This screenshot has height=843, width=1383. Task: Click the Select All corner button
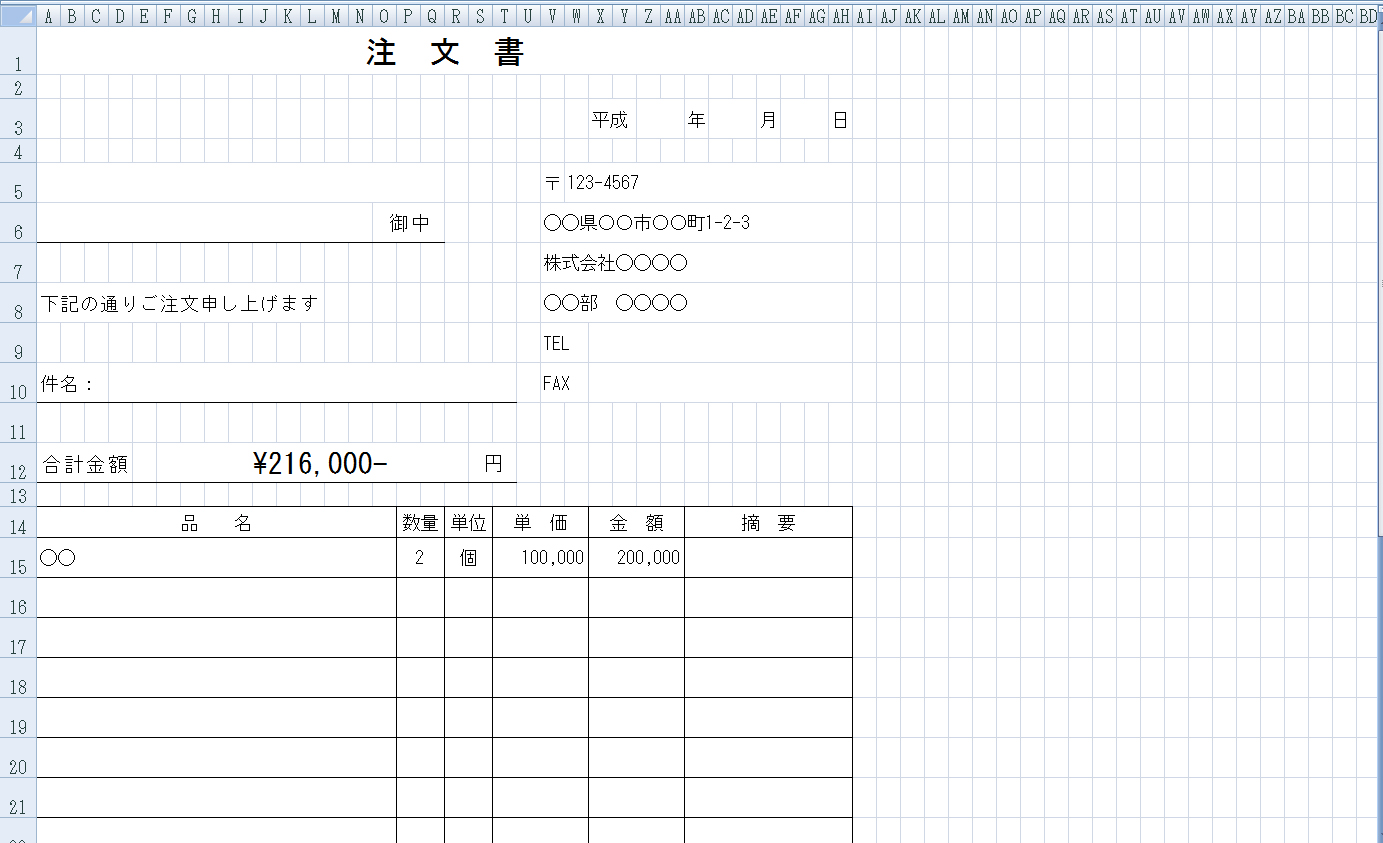point(18,16)
